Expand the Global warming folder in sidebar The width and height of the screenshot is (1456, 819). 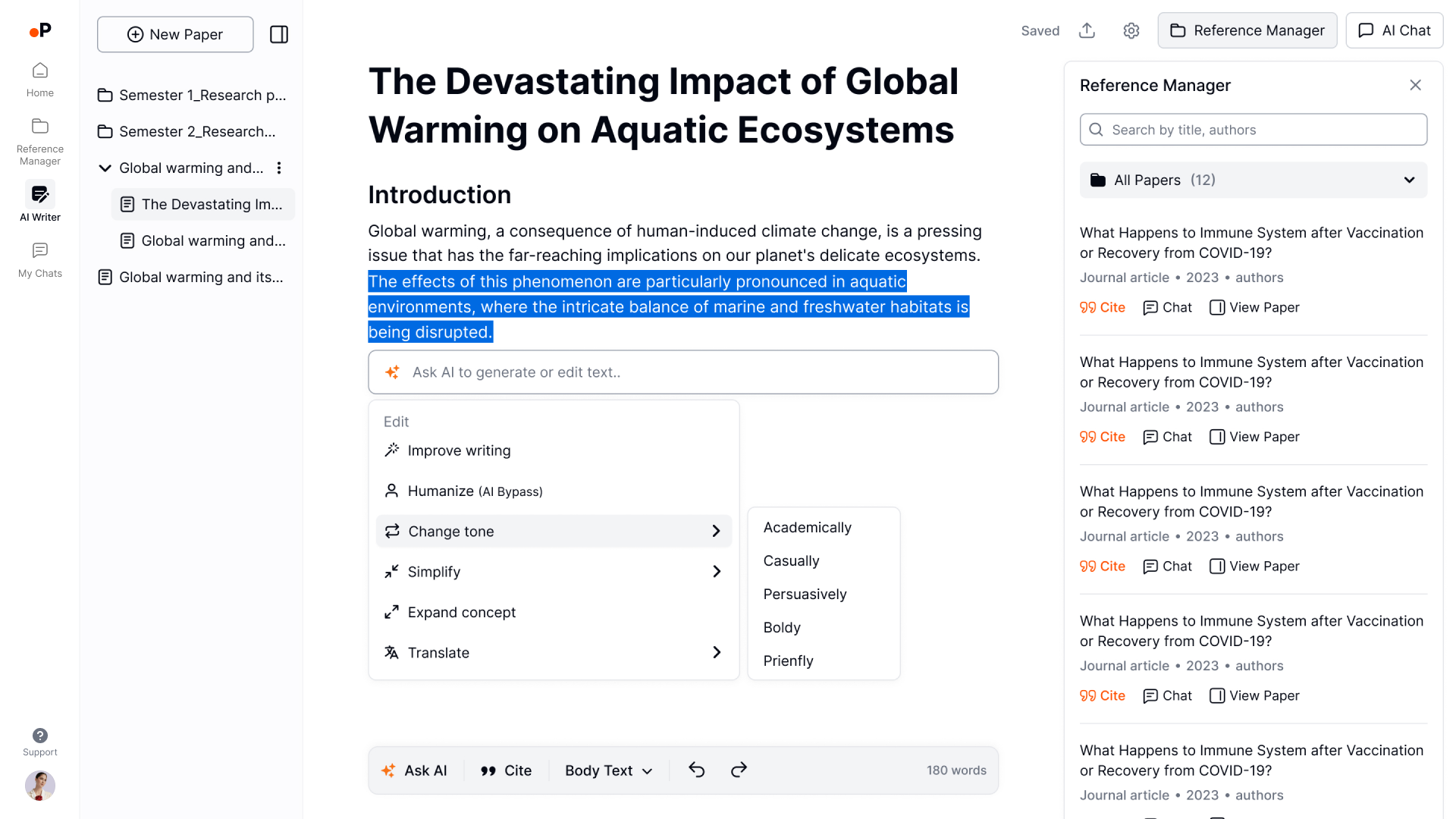[105, 168]
